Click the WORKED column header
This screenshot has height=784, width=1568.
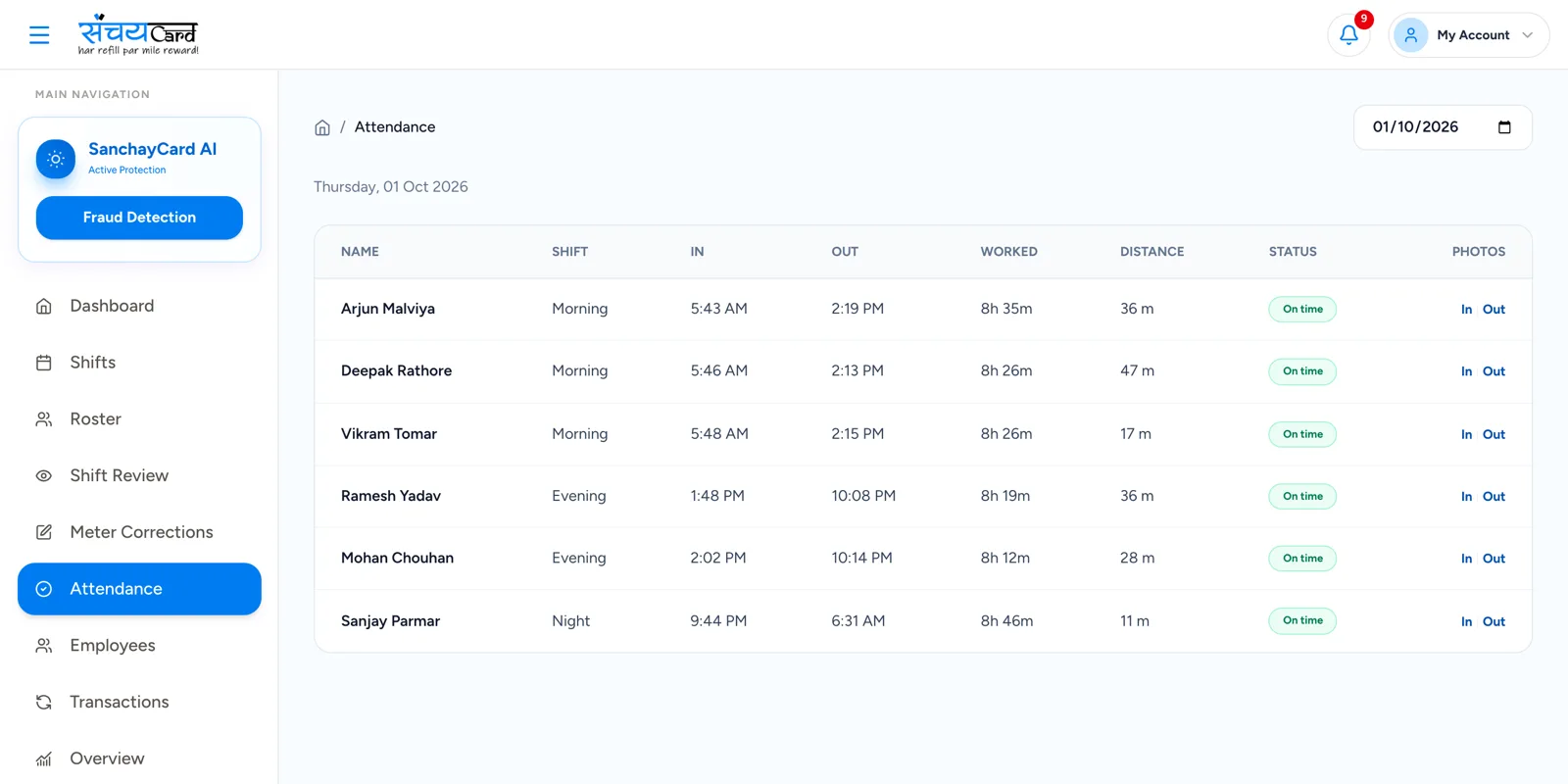(1008, 252)
